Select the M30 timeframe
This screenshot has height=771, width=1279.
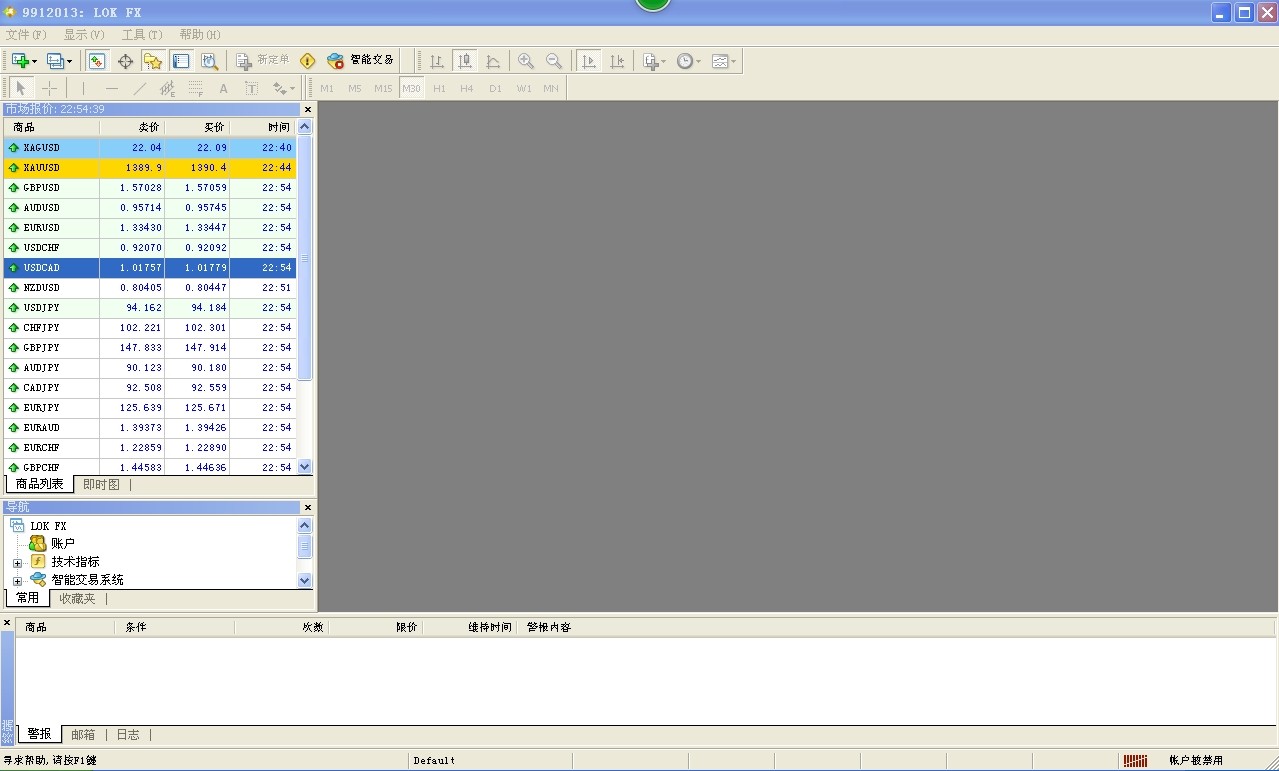(411, 88)
